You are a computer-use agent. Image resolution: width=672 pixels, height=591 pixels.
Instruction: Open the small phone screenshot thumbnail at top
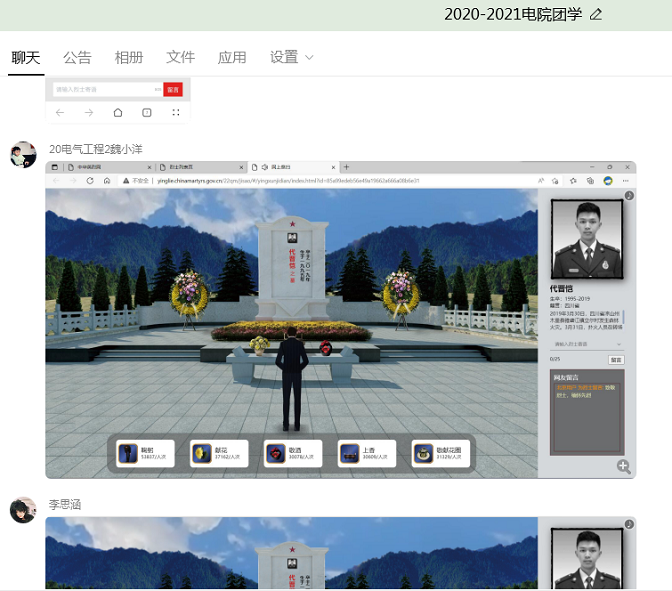(x=118, y=100)
